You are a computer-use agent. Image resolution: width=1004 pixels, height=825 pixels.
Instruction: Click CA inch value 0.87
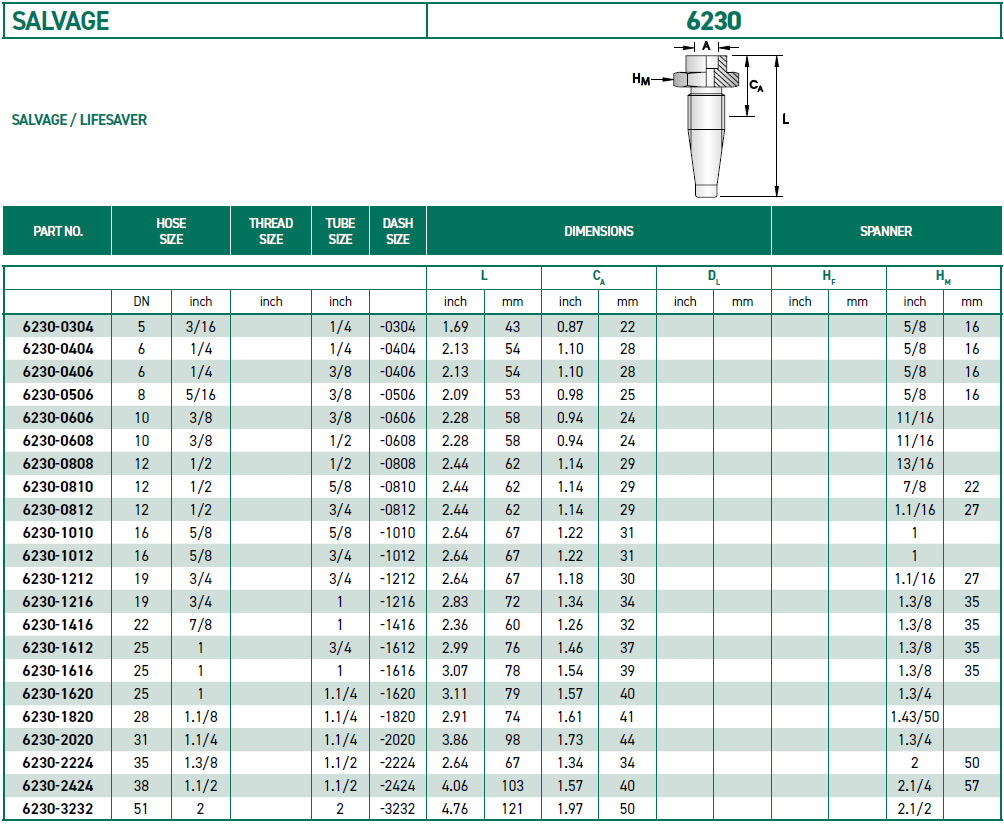[x=570, y=327]
